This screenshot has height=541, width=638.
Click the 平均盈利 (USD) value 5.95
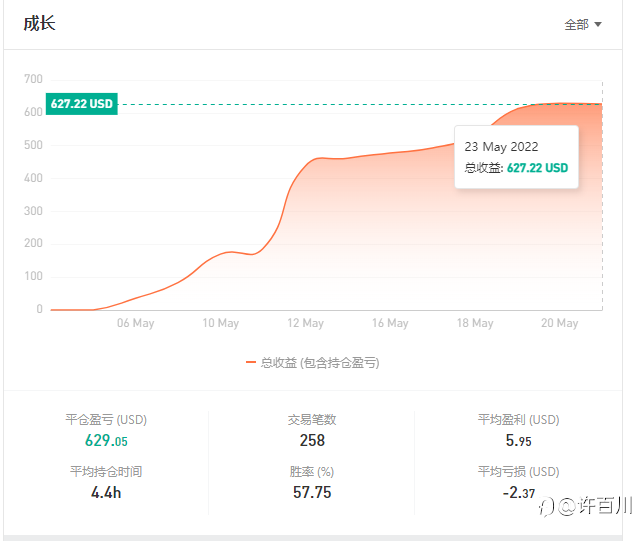tap(518, 440)
